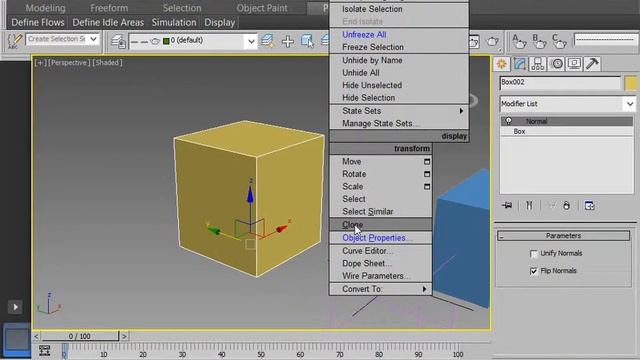Switch to Modeling ribbon tab

[45, 8]
